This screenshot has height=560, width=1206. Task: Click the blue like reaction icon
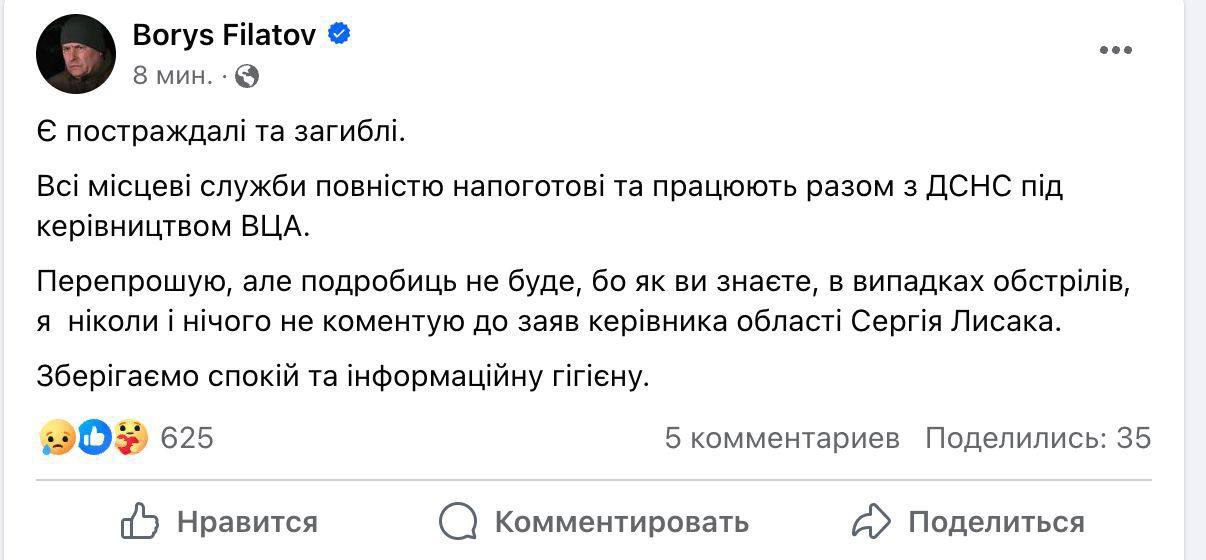[94, 438]
